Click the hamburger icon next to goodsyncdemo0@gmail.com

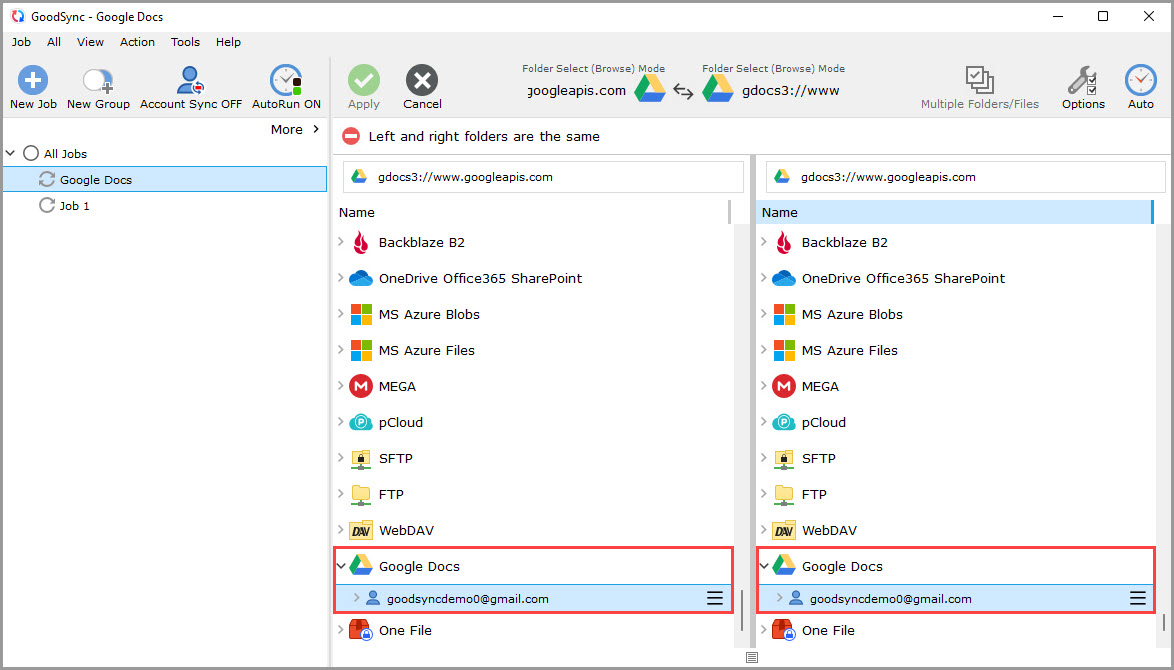pos(715,598)
